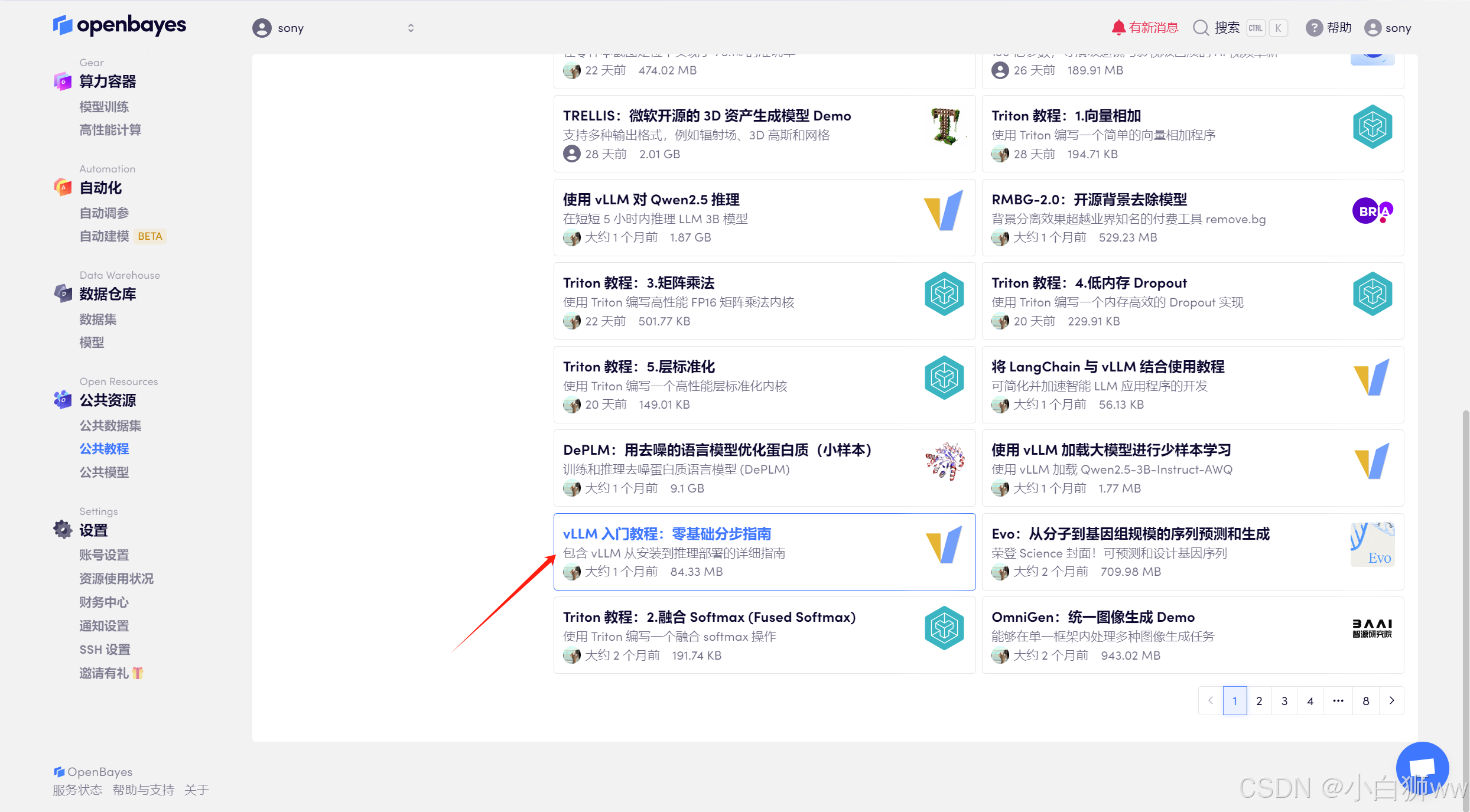Expand pagination ellipsis for more pages

1338,701
